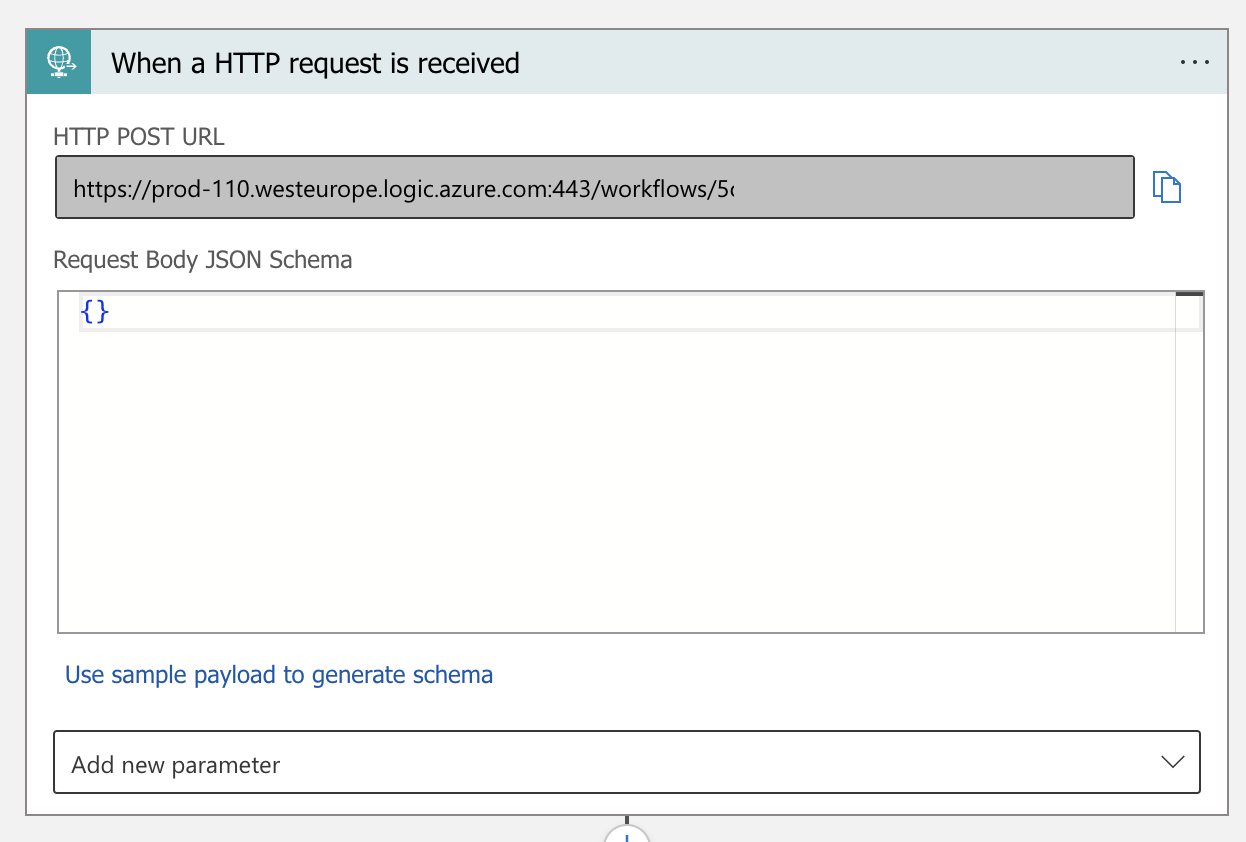The height and width of the screenshot is (842, 1246).
Task: Click the plus icon below the trigger card
Action: tap(627, 836)
